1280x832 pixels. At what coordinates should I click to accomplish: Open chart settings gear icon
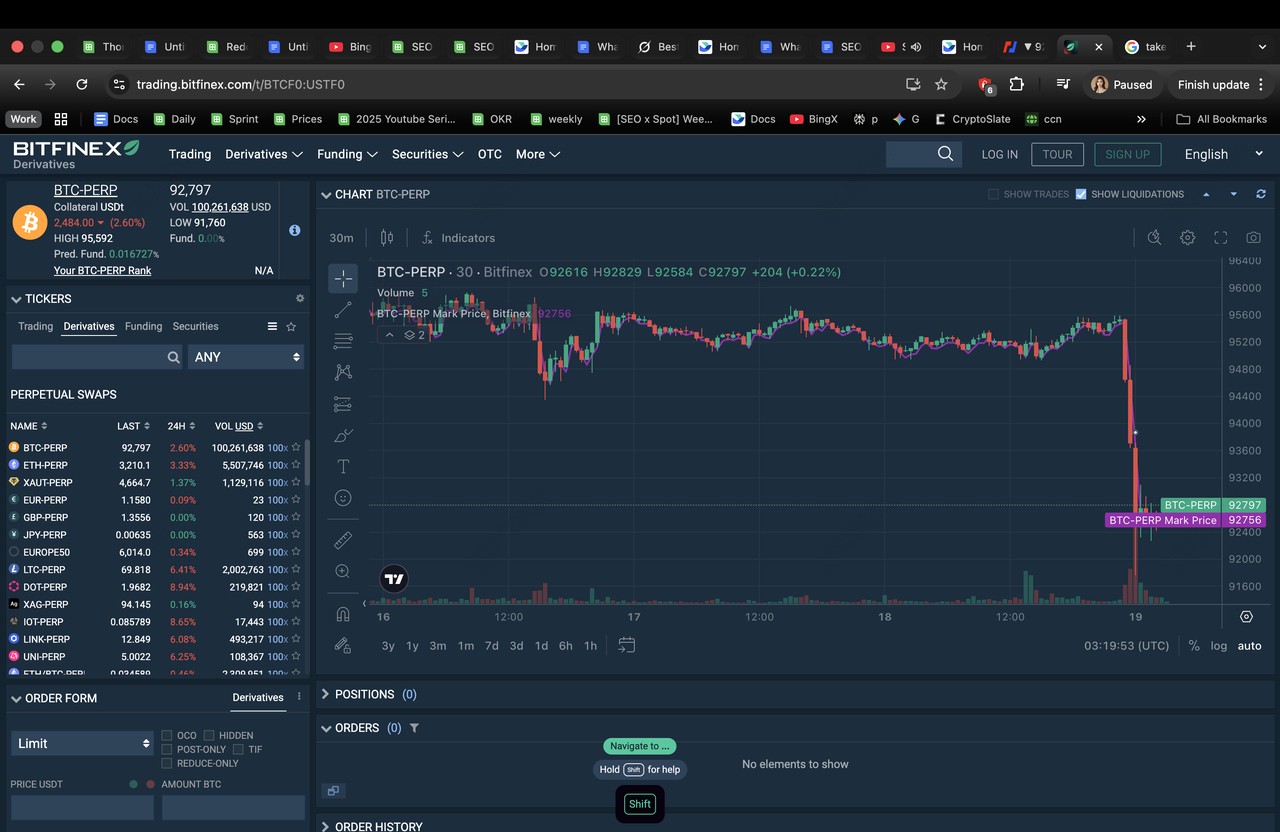pyautogui.click(x=1187, y=238)
